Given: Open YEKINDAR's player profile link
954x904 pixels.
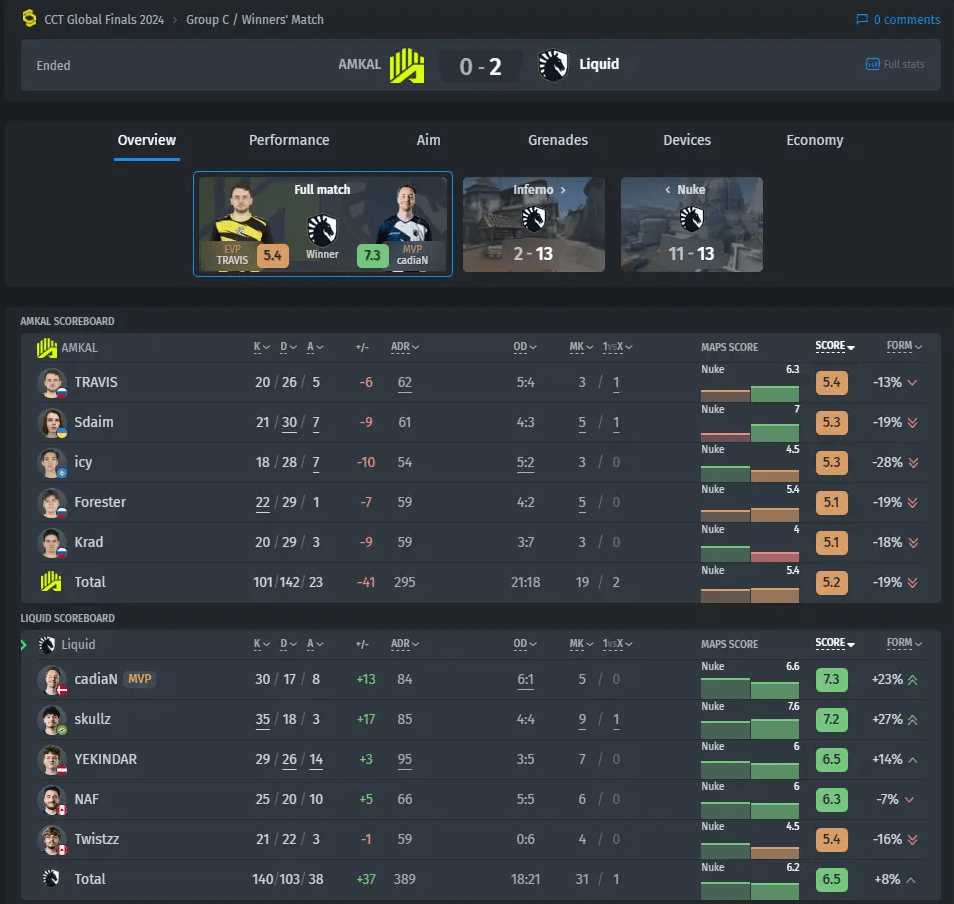Looking at the screenshot, I should pos(105,759).
